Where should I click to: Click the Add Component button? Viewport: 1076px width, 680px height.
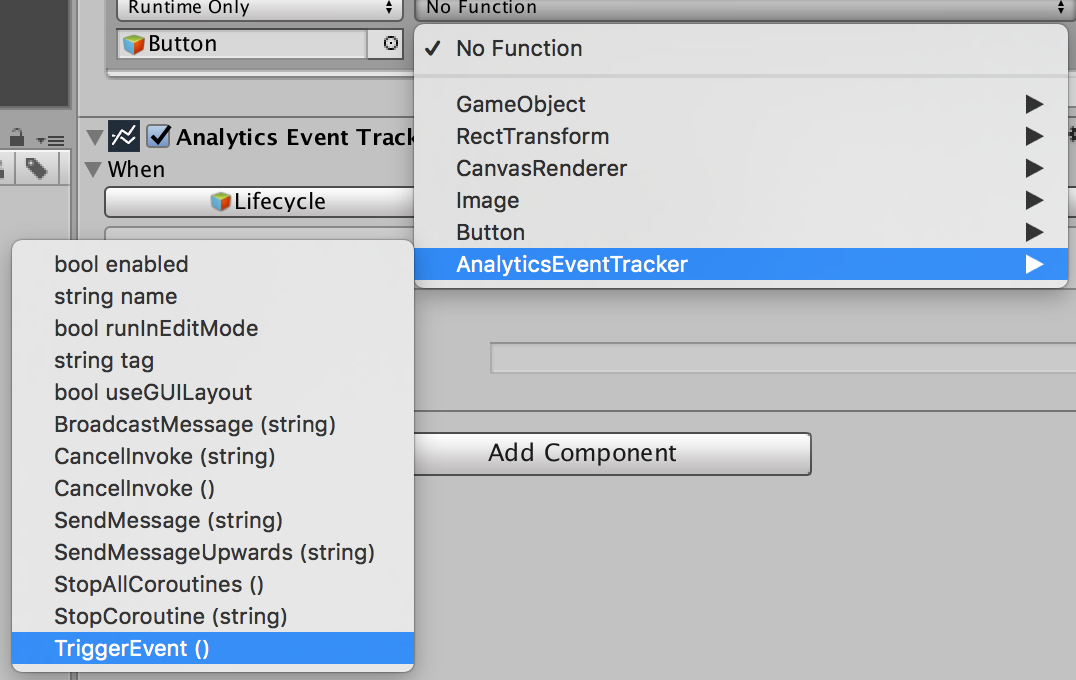pyautogui.click(x=612, y=454)
